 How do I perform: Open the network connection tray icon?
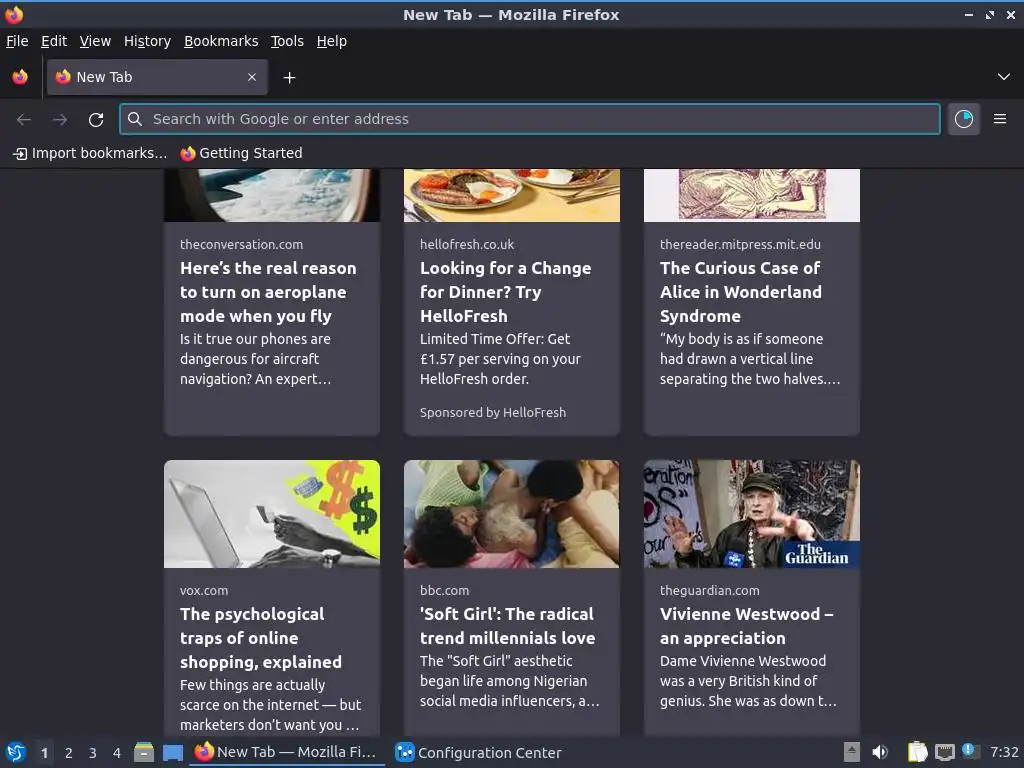(945, 752)
